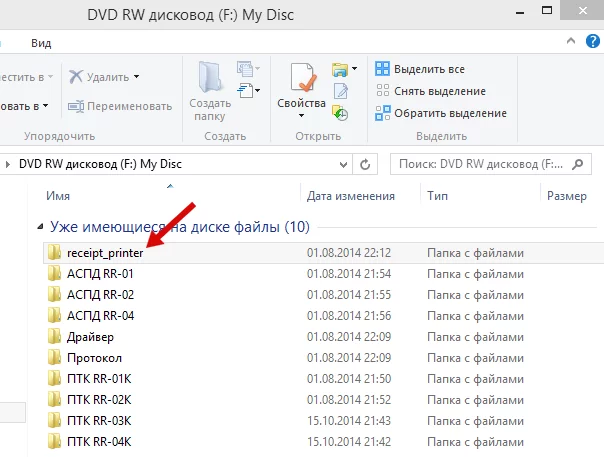Click the АСПД RR-04 folder icon
The width and height of the screenshot is (604, 457).
[x=54, y=316]
